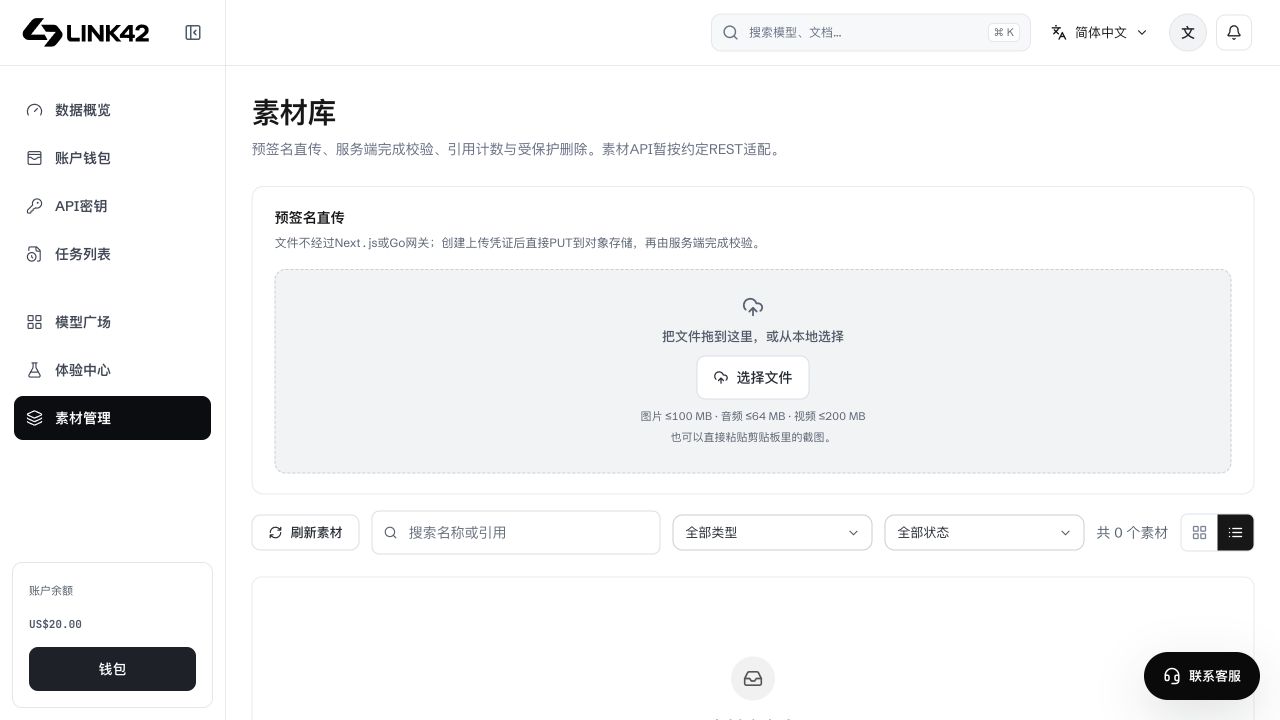
Task: Click the 预签名直传 section title
Action: (310, 217)
